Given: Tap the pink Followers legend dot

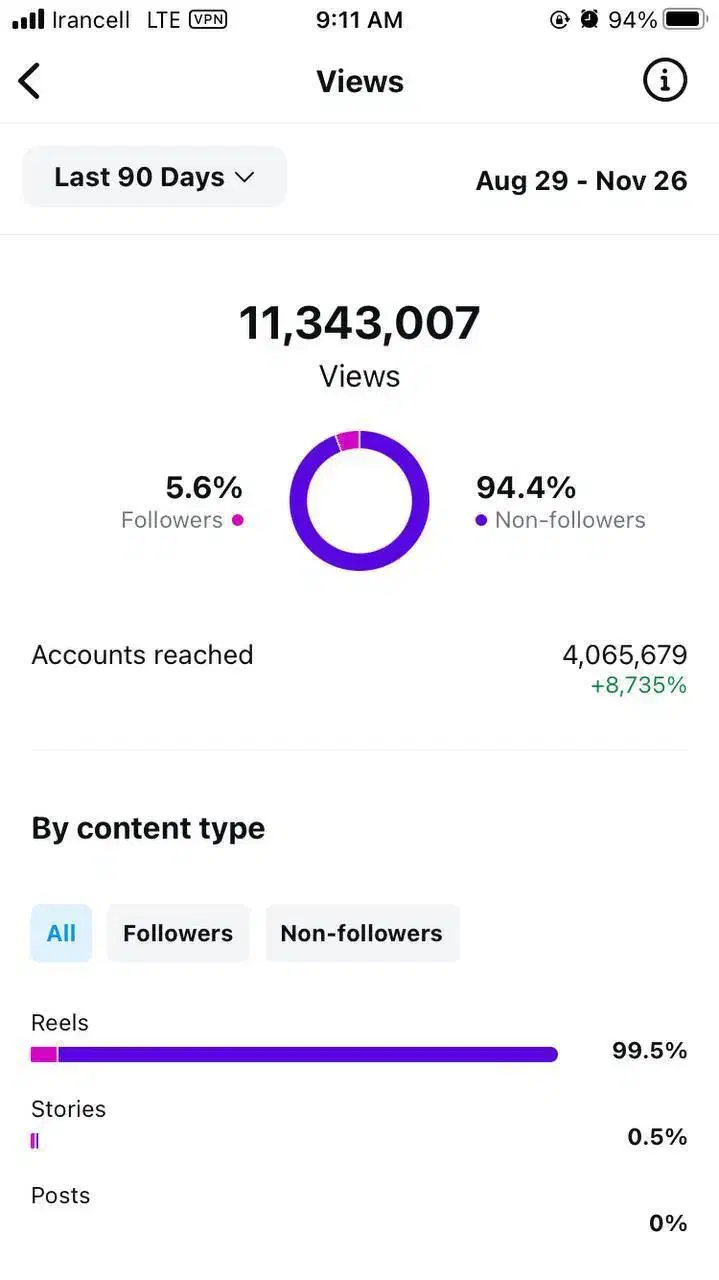Looking at the screenshot, I should (x=237, y=520).
